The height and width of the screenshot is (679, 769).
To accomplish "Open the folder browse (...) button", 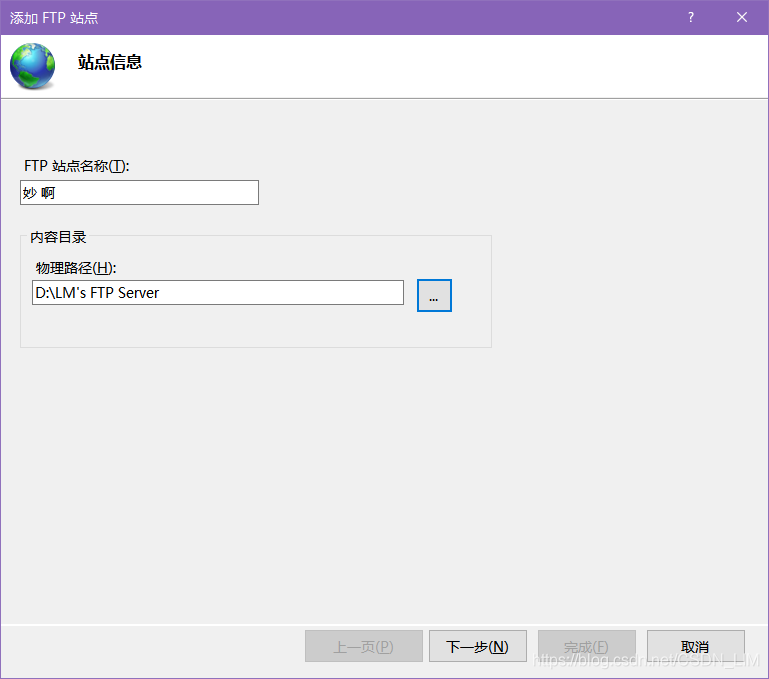I will (434, 295).
